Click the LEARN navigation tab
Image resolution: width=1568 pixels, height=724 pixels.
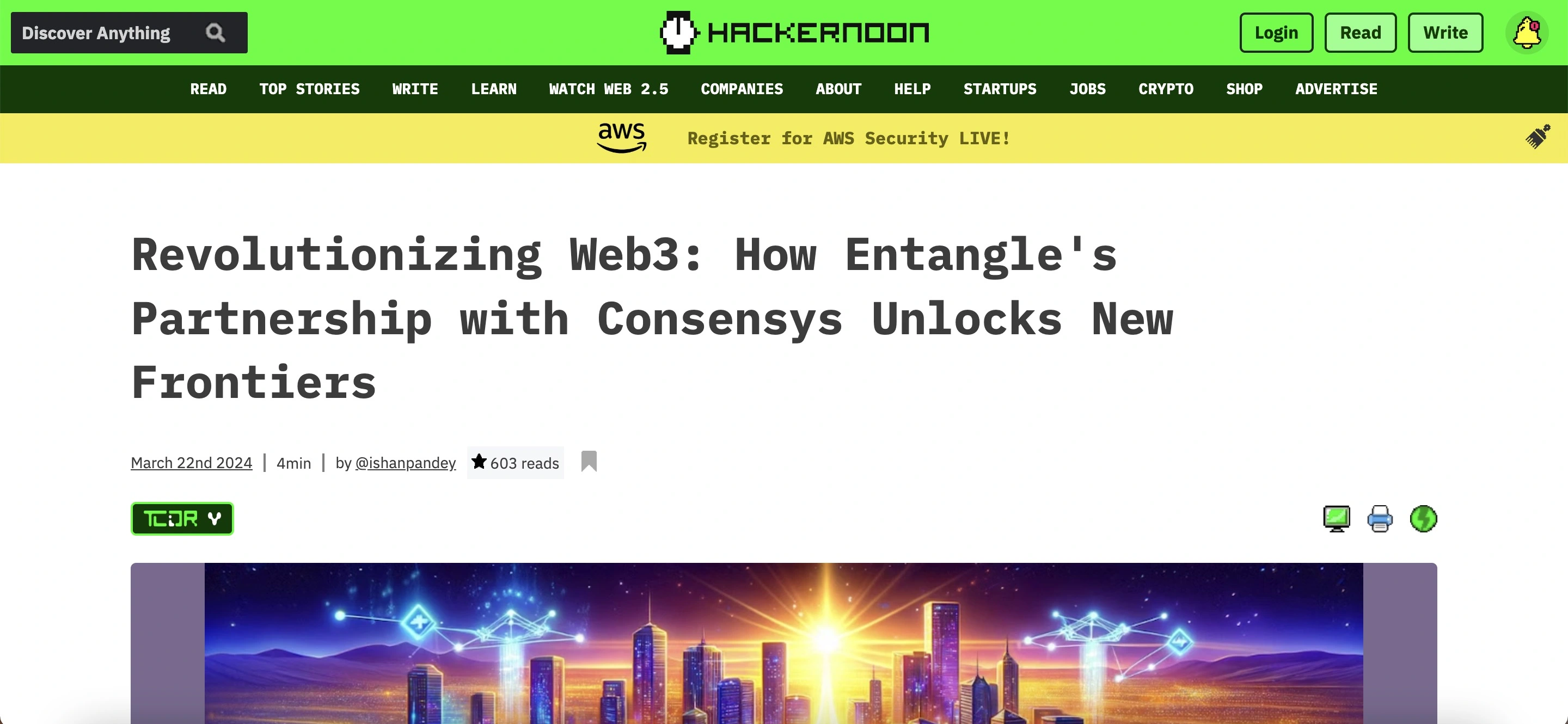click(x=493, y=89)
